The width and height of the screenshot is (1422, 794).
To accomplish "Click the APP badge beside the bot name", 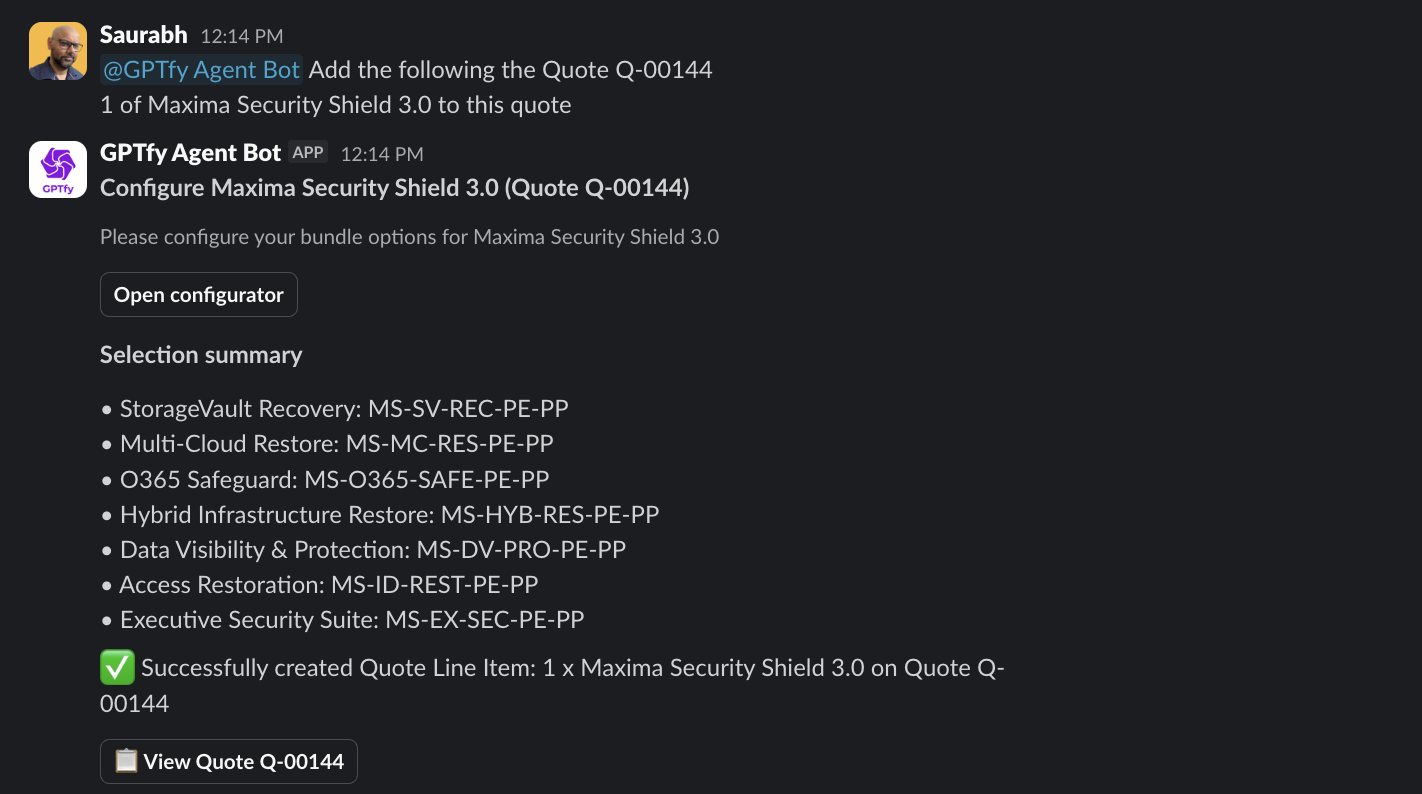I will pos(308,153).
